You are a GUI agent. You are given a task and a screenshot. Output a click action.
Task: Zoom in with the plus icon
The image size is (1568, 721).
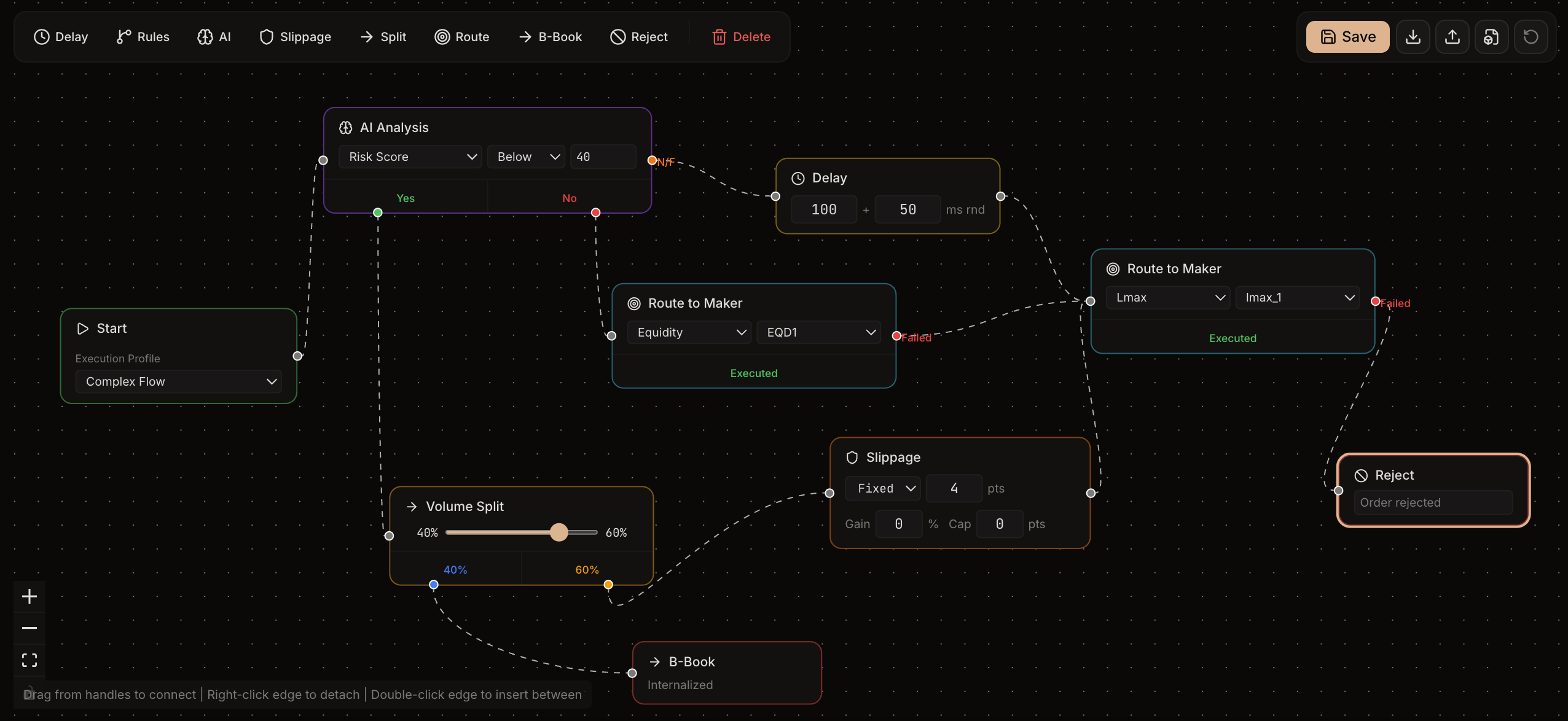(29, 595)
